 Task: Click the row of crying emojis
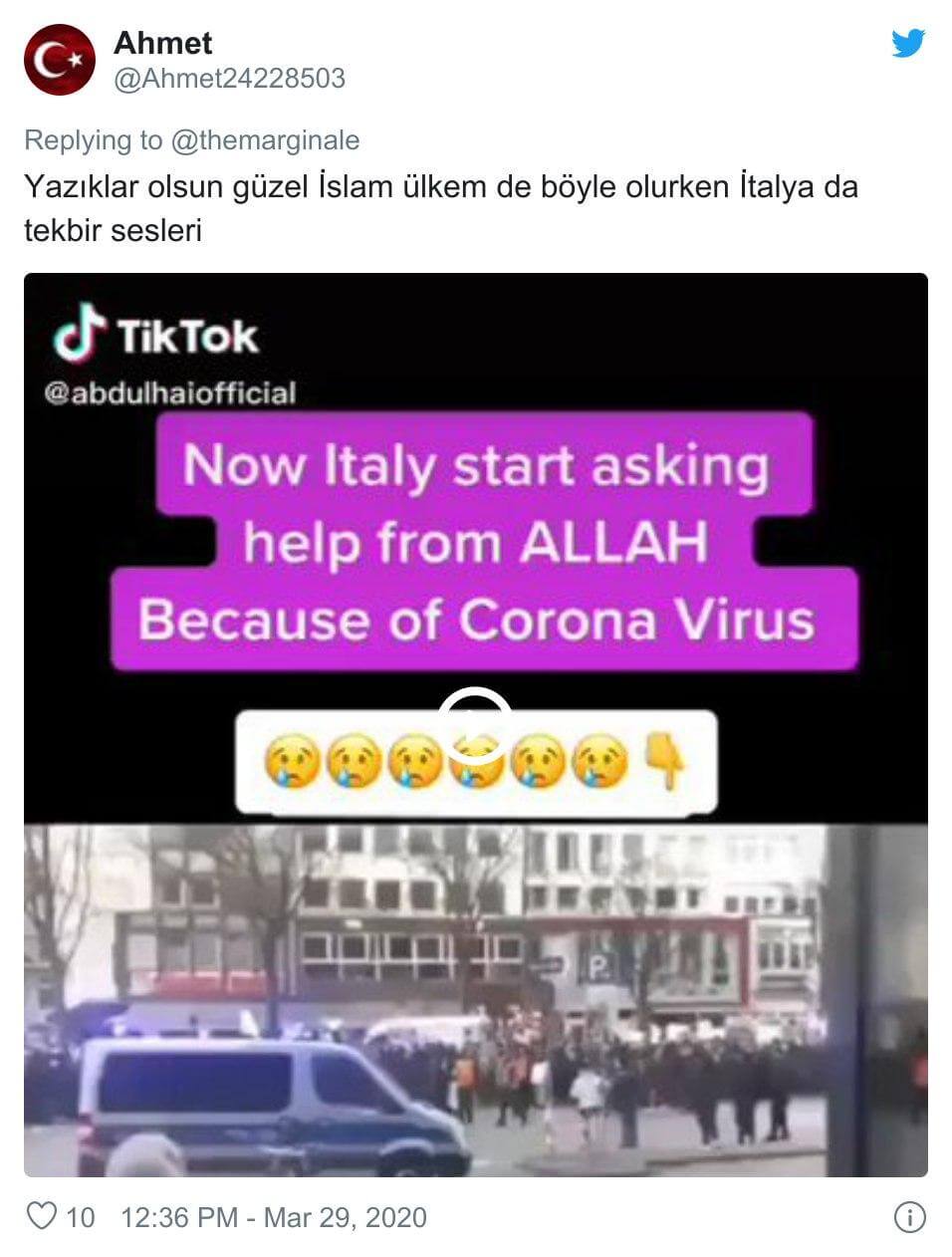[x=446, y=762]
